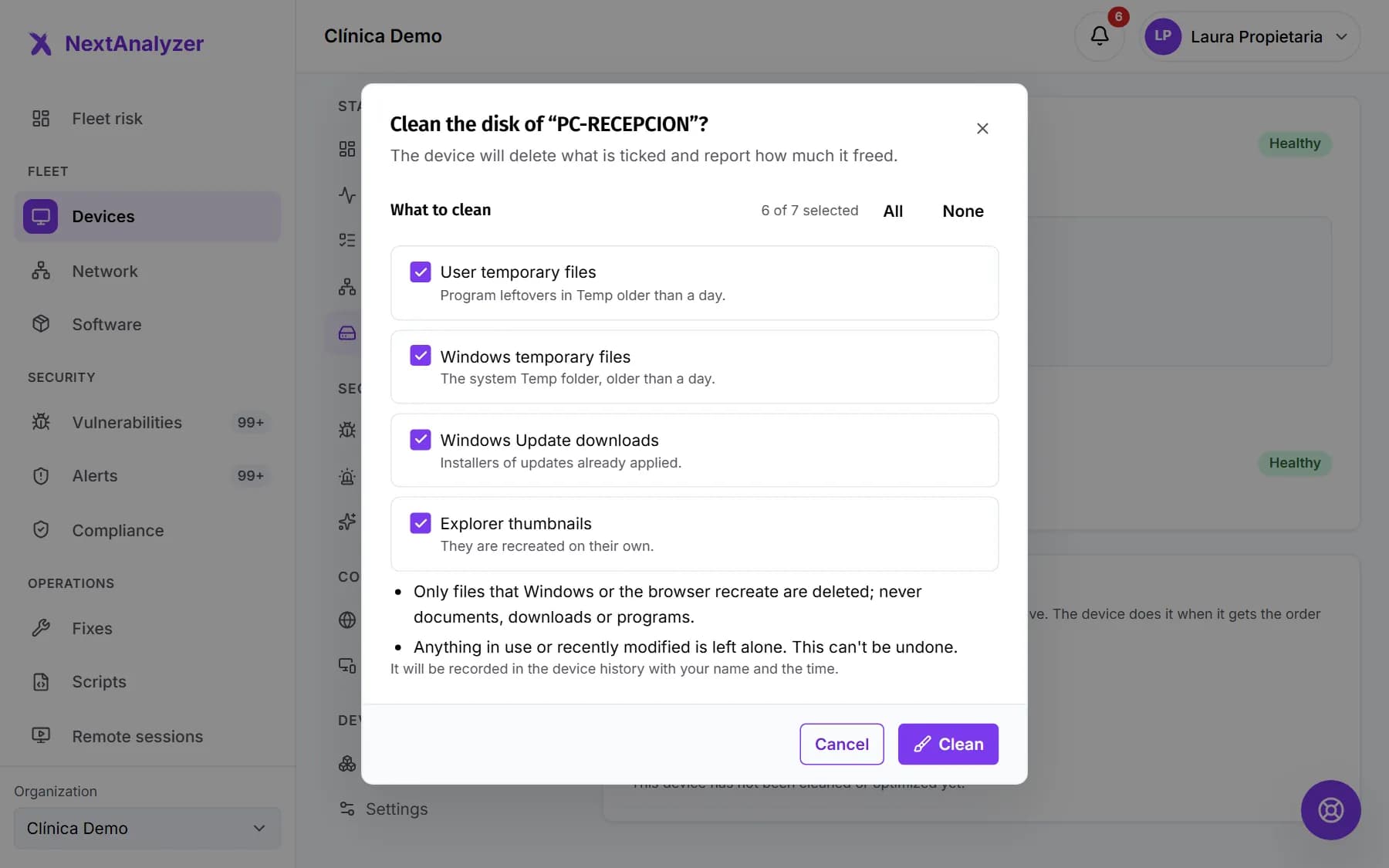Untick Windows Update downloads checkbox
The width and height of the screenshot is (1389, 868).
[421, 440]
